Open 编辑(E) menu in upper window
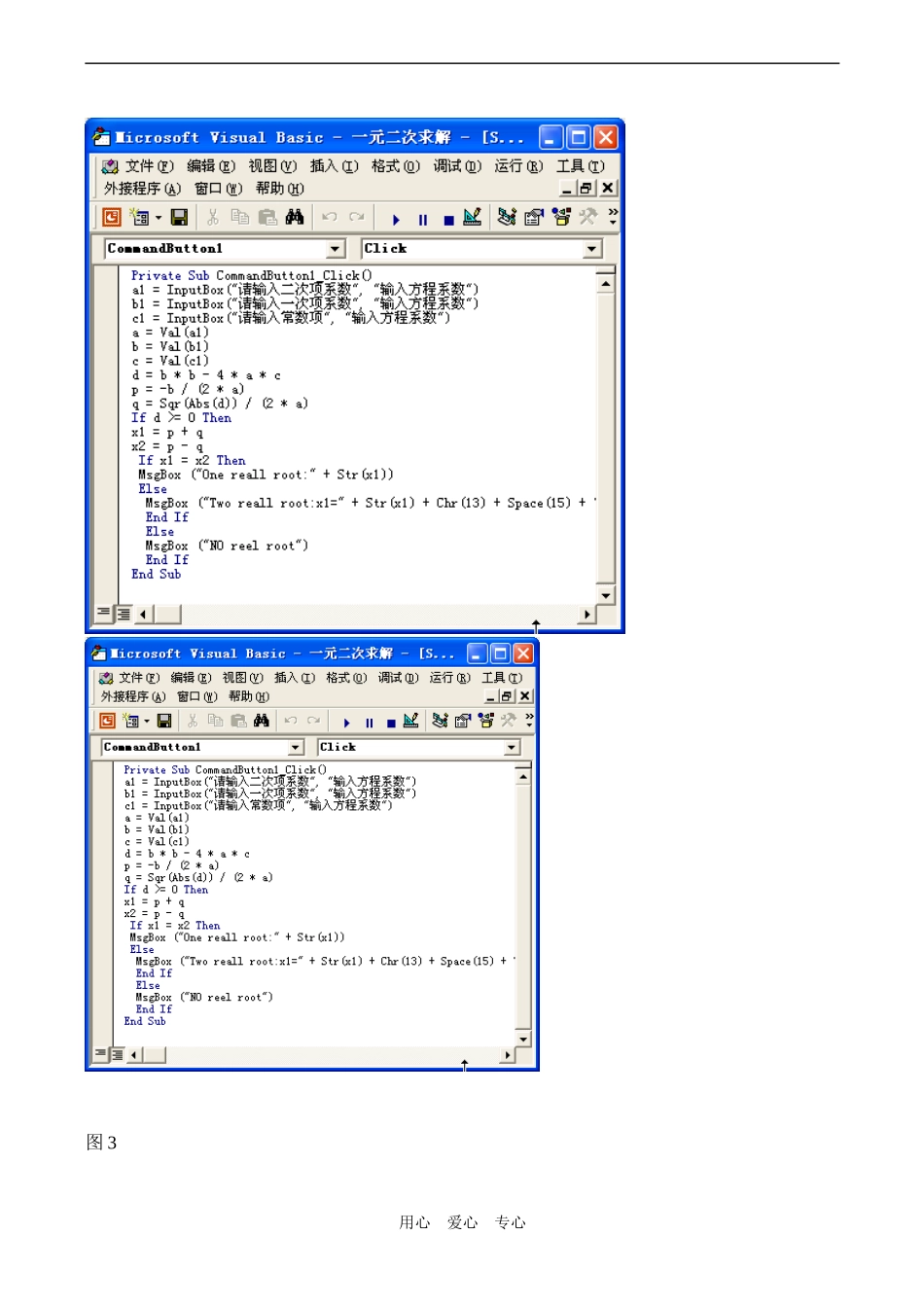Viewport: 924px width, 1305px height. click(211, 166)
